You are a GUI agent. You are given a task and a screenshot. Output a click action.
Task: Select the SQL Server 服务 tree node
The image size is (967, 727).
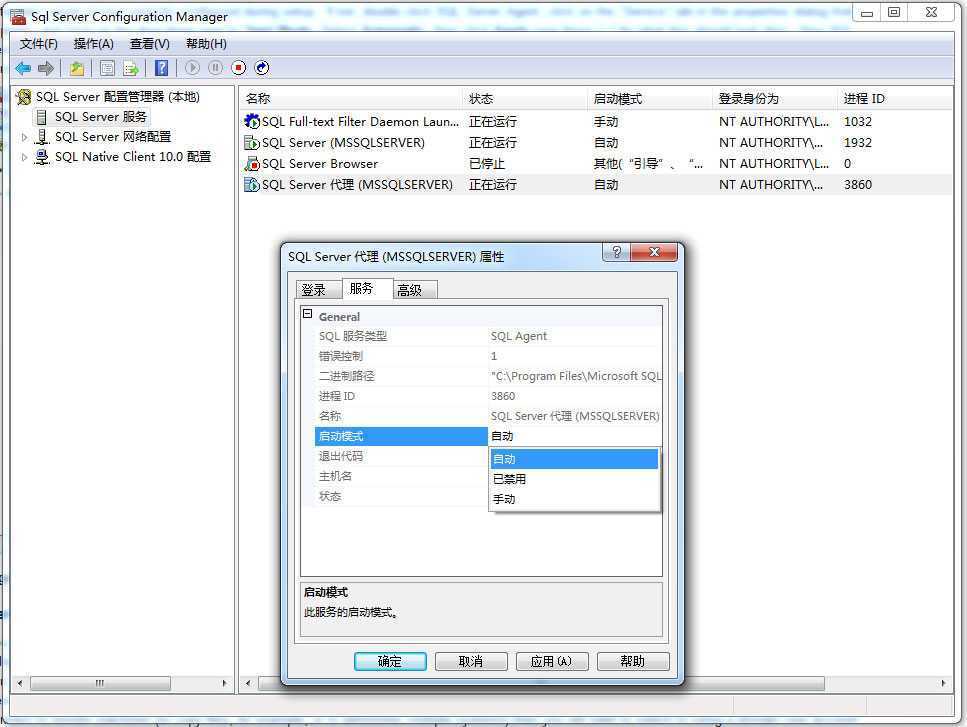(x=101, y=117)
